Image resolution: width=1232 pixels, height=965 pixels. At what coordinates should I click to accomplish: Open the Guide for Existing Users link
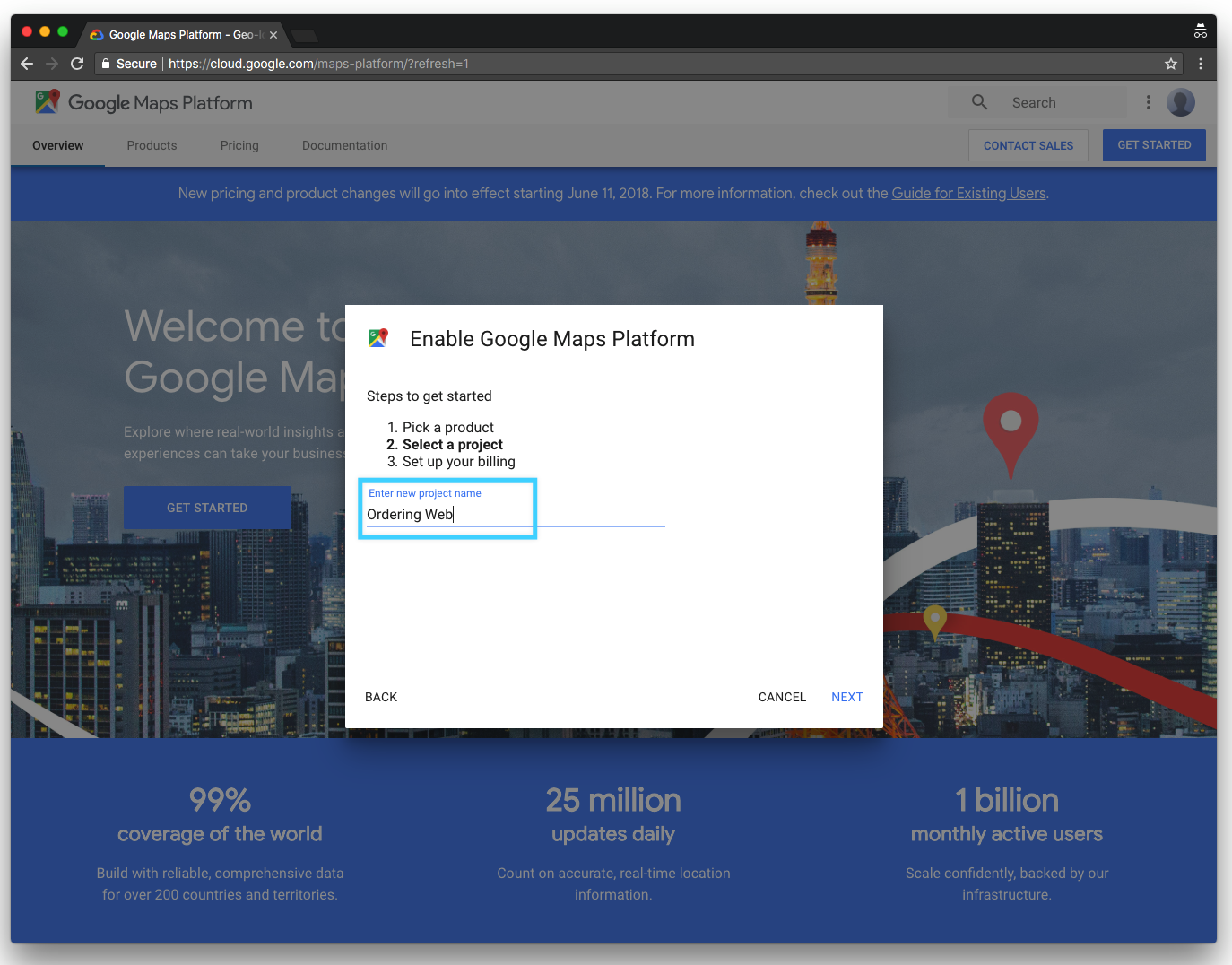coord(968,193)
